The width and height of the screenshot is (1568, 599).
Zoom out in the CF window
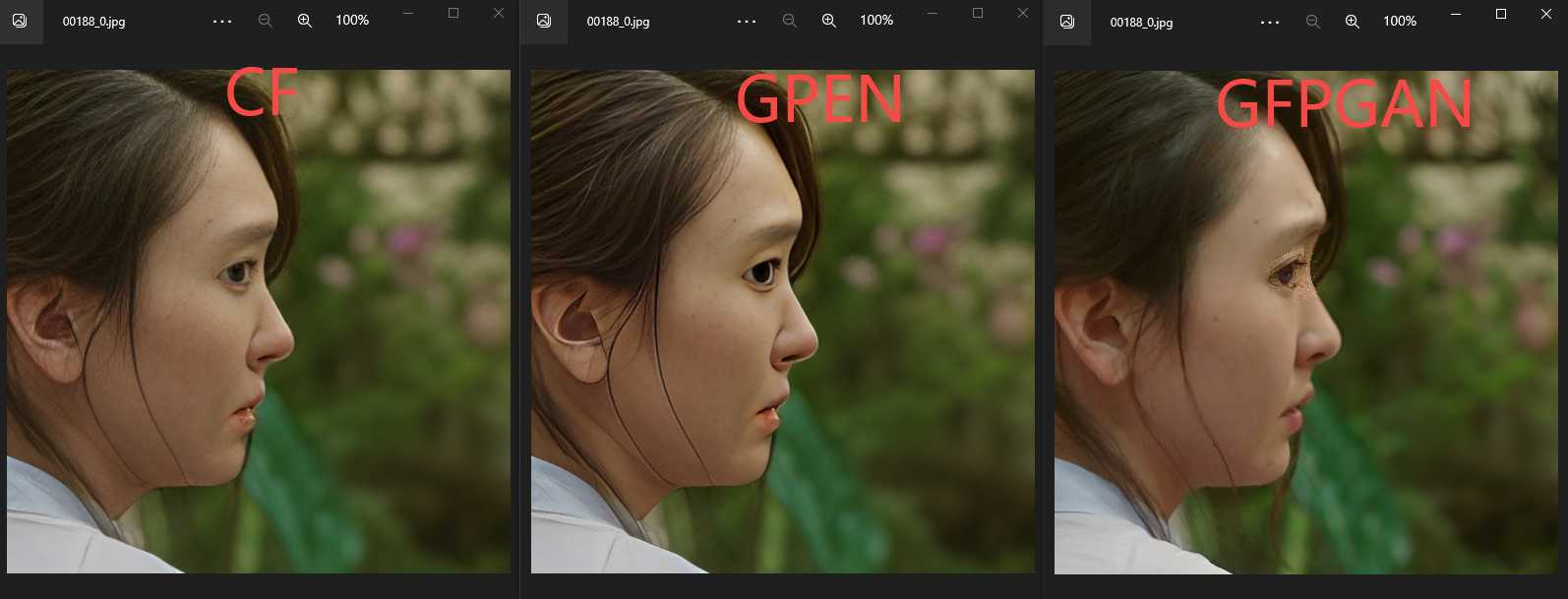[265, 21]
